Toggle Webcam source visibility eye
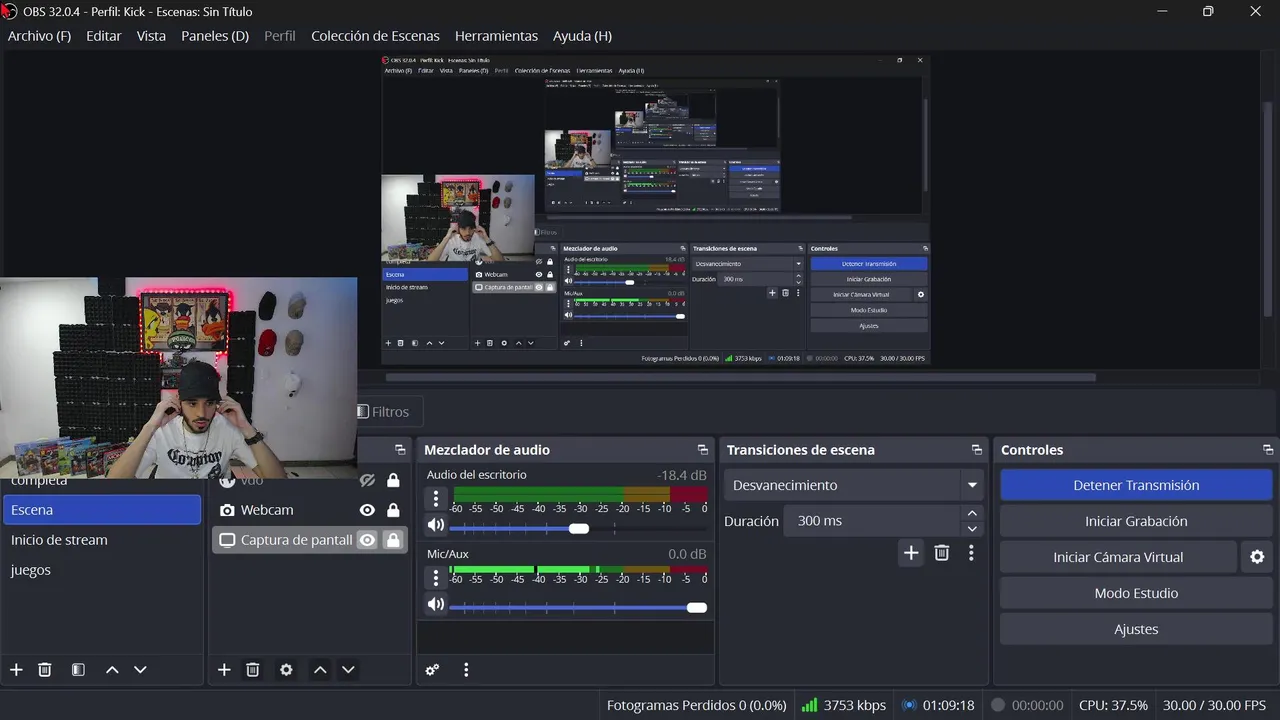The width and height of the screenshot is (1280, 720). [367, 510]
